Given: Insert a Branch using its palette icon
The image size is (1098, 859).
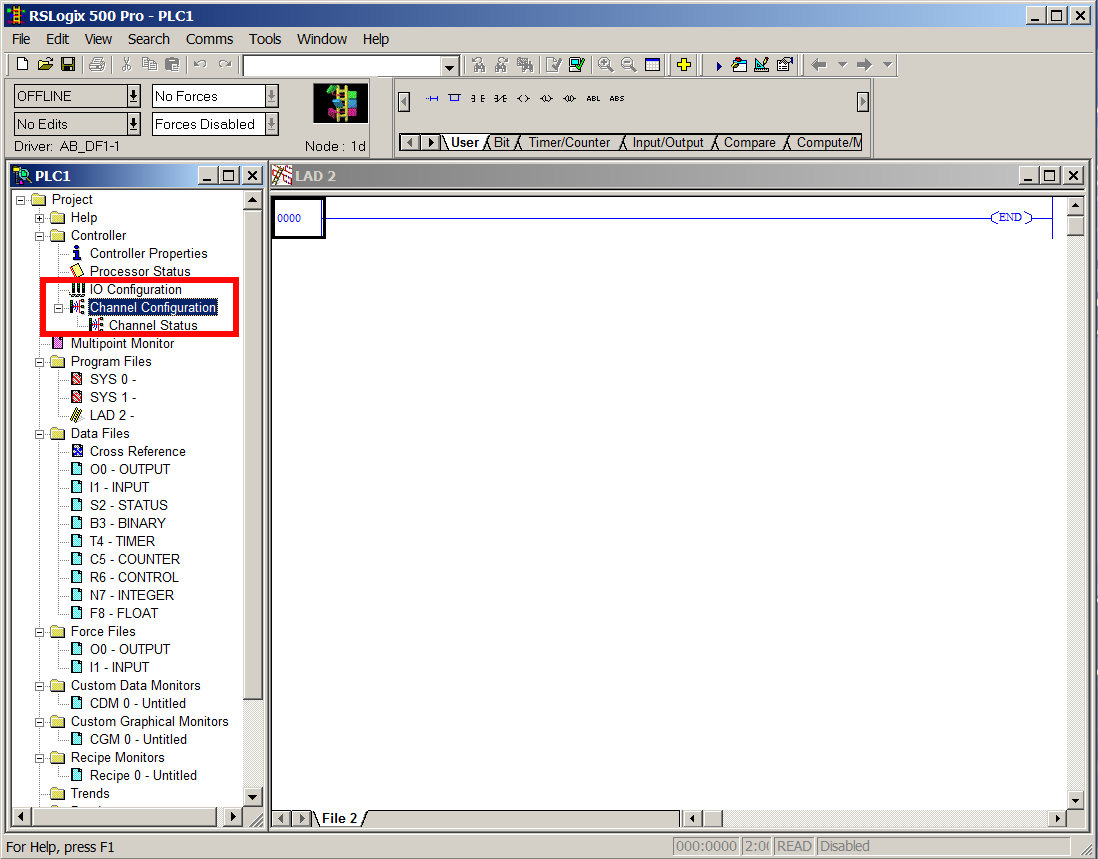Looking at the screenshot, I should click(454, 98).
